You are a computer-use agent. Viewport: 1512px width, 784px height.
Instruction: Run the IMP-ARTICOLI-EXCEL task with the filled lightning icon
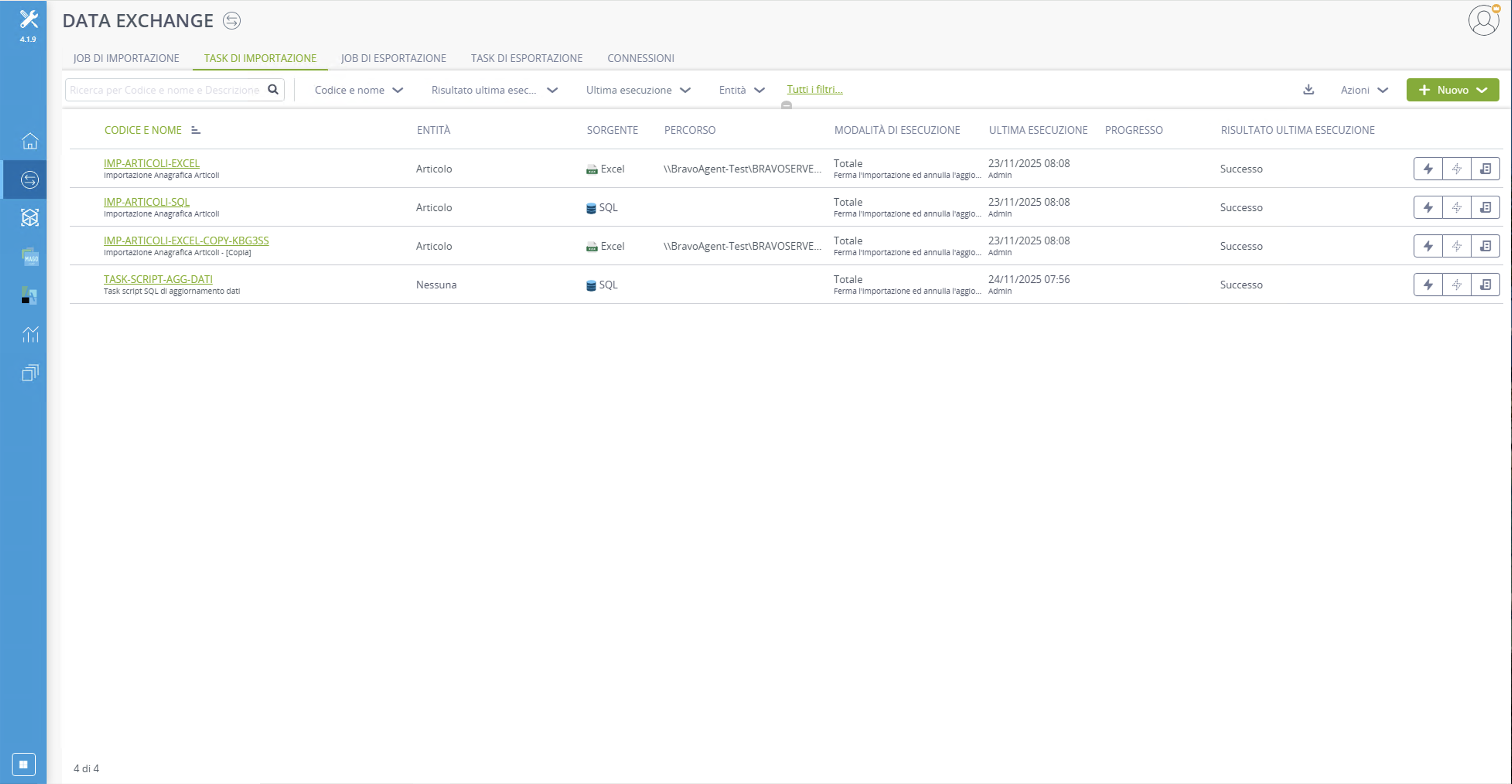coord(1428,169)
